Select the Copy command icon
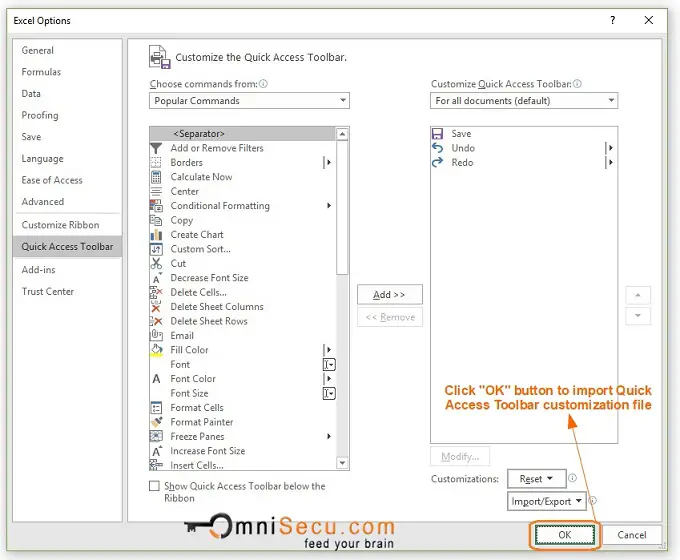The width and height of the screenshot is (680, 560). click(156, 220)
